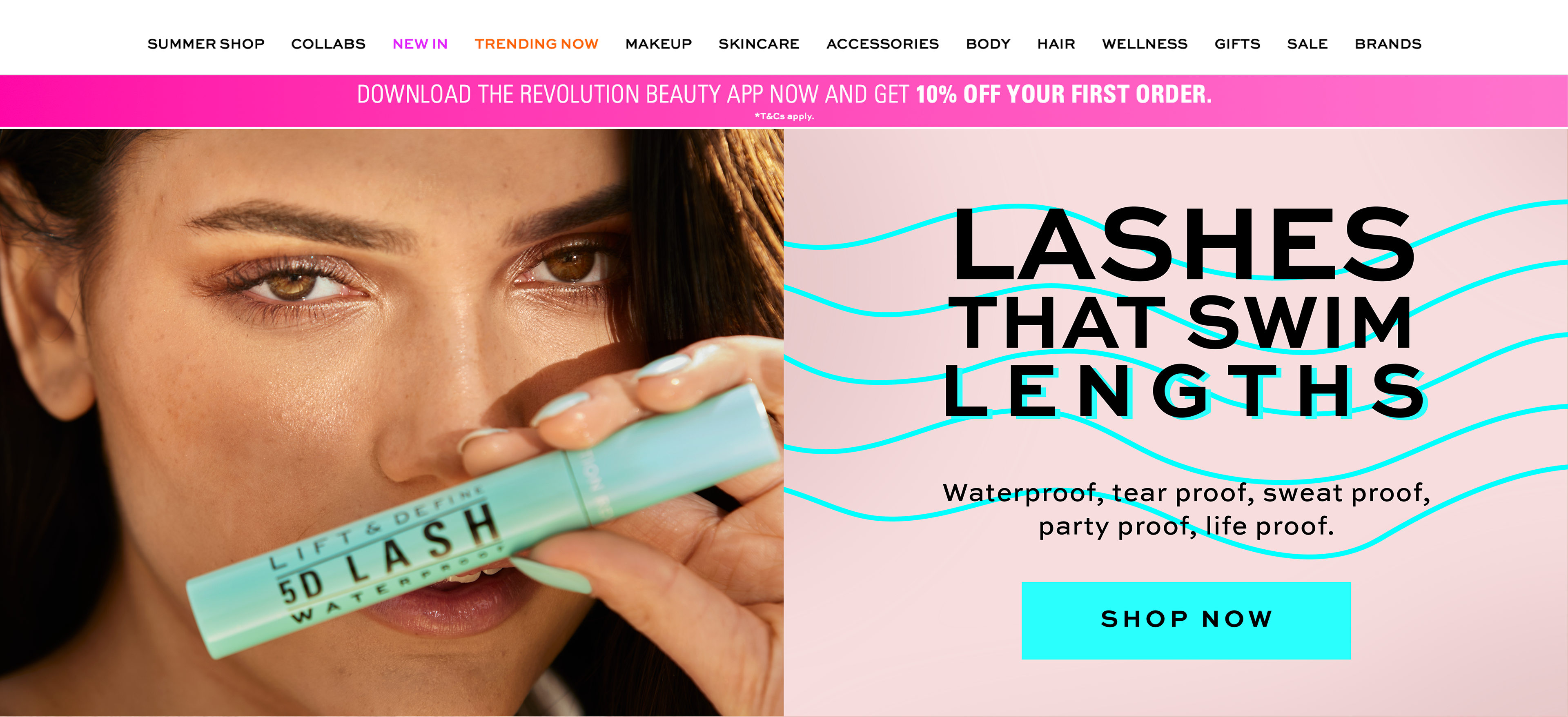Browse the Makeup category

click(x=659, y=44)
